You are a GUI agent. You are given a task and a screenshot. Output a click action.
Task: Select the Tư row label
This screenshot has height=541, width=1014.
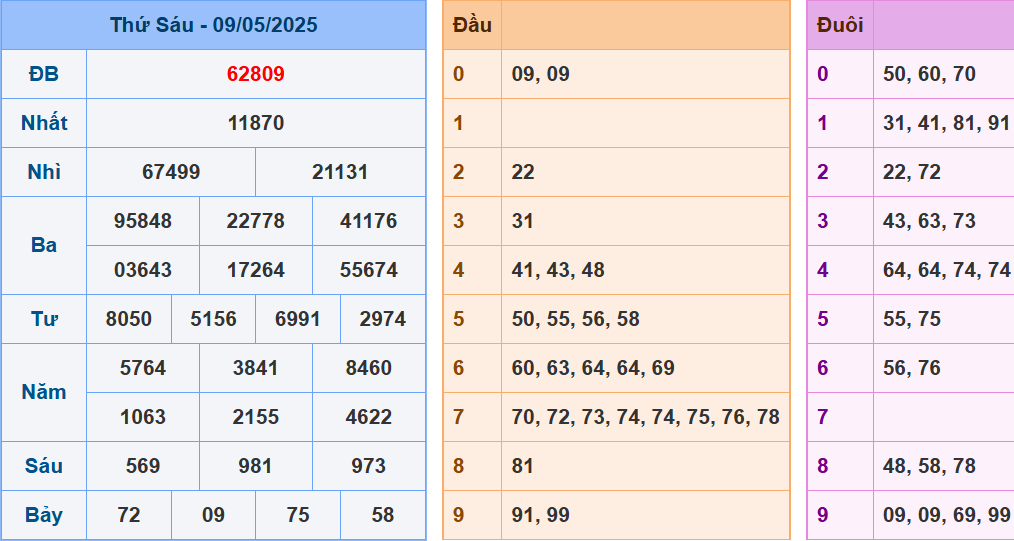coord(44,319)
